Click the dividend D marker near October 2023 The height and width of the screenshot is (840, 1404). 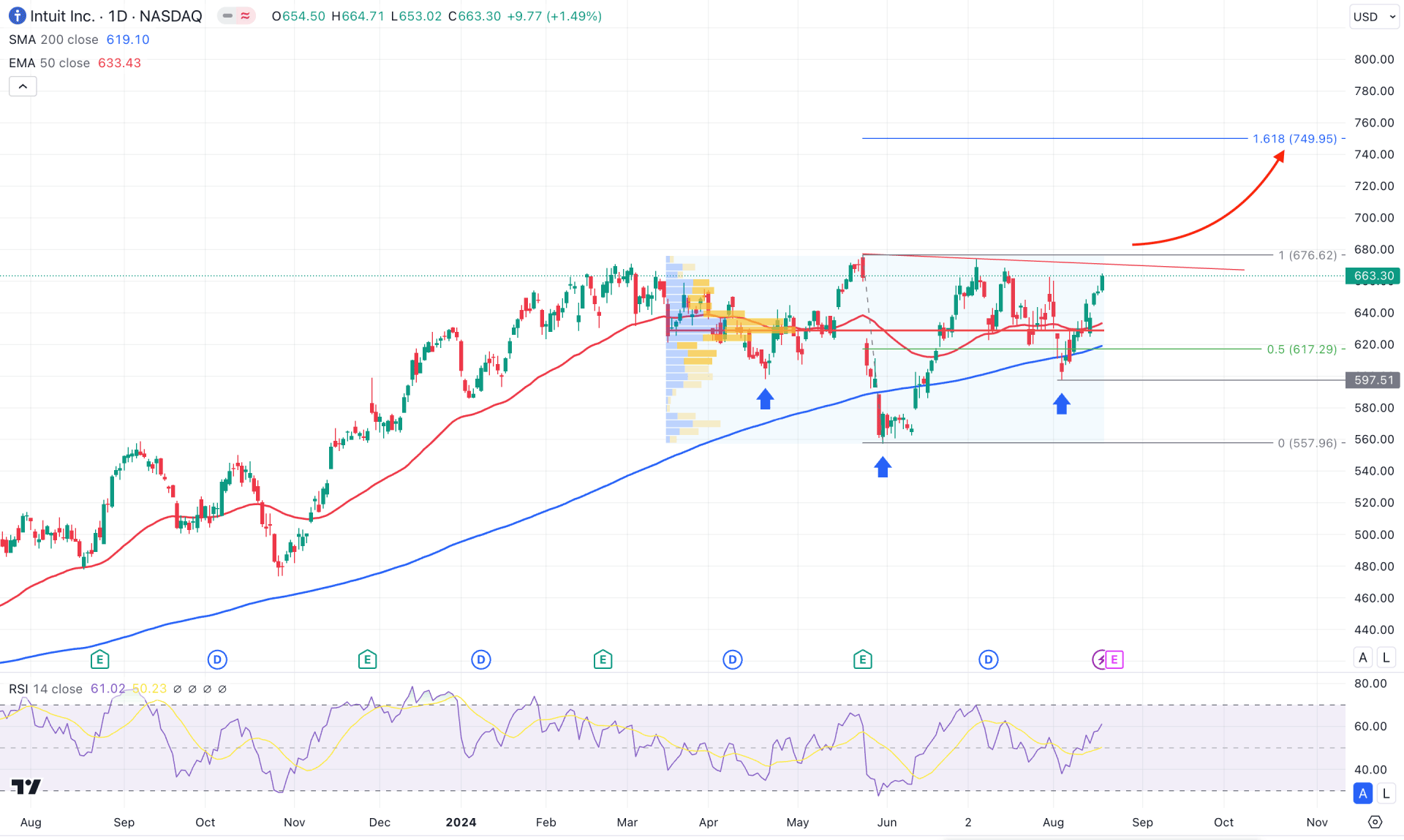(x=217, y=659)
